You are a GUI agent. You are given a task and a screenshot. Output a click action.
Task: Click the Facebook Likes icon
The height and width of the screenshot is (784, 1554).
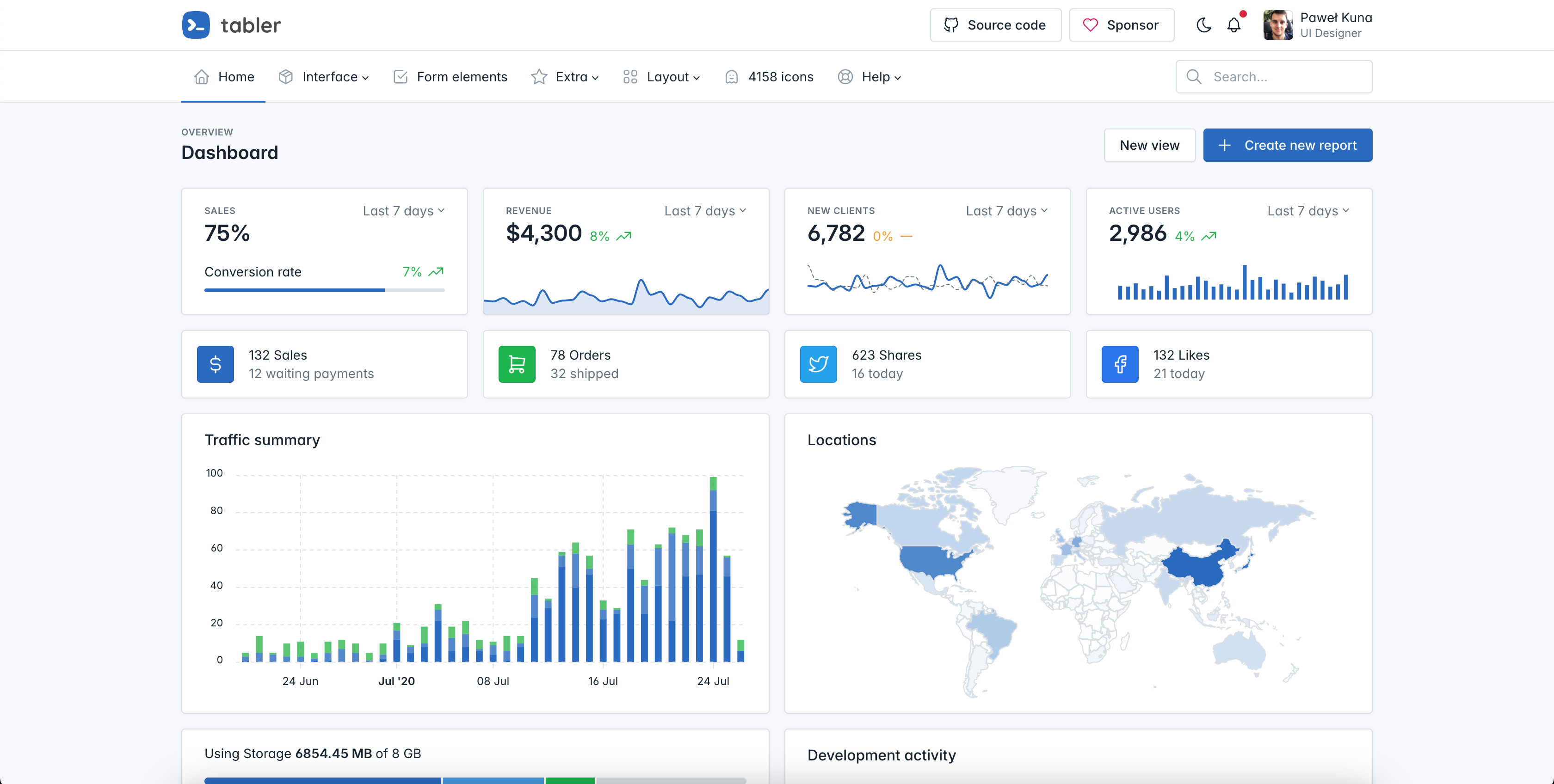[1120, 364]
